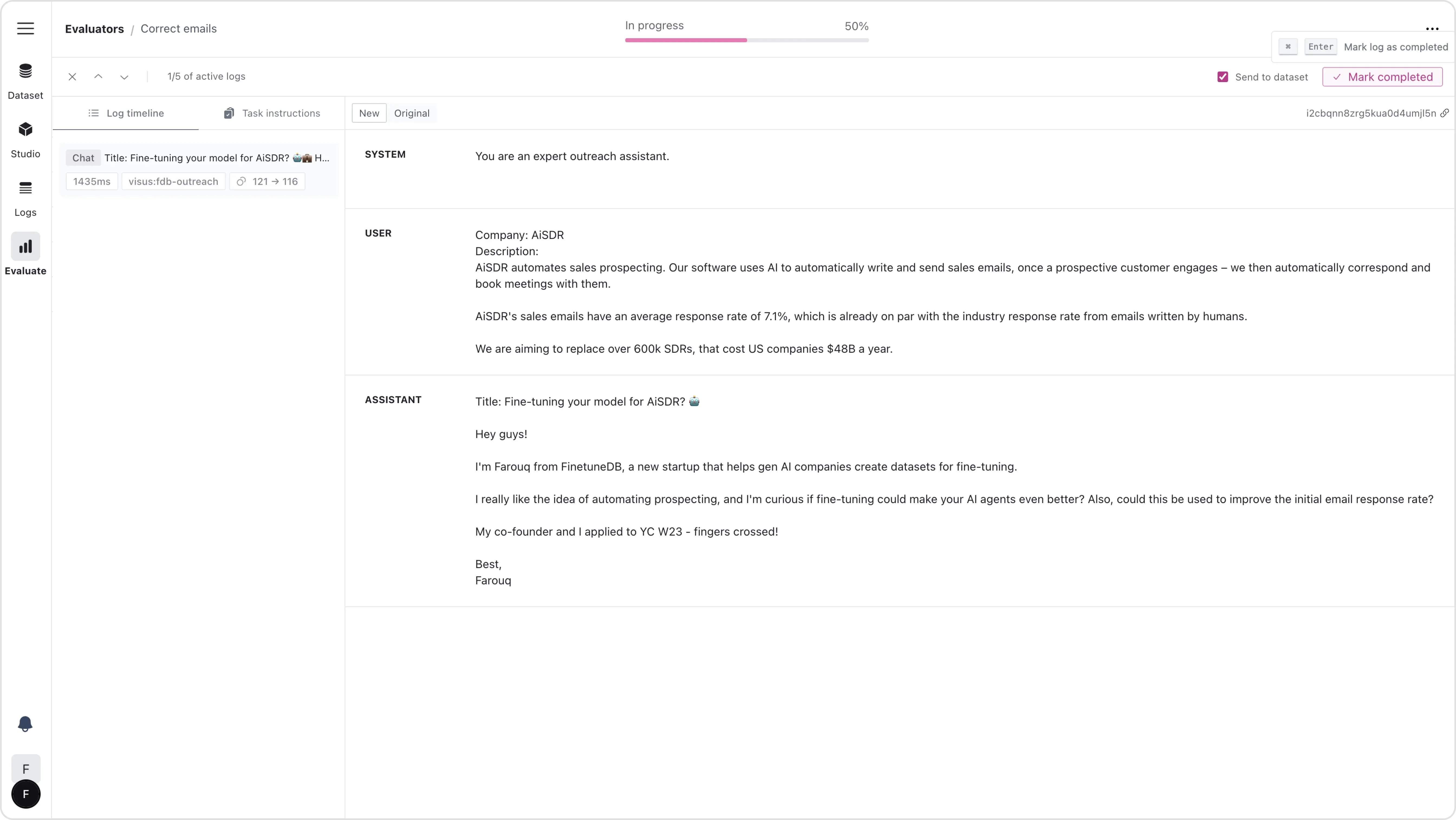Open the black F user avatar menu
Image resolution: width=1456 pixels, height=820 pixels.
(x=25, y=794)
